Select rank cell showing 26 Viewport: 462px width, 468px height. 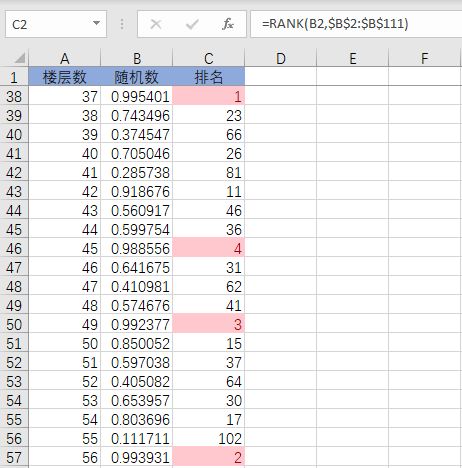coord(209,153)
